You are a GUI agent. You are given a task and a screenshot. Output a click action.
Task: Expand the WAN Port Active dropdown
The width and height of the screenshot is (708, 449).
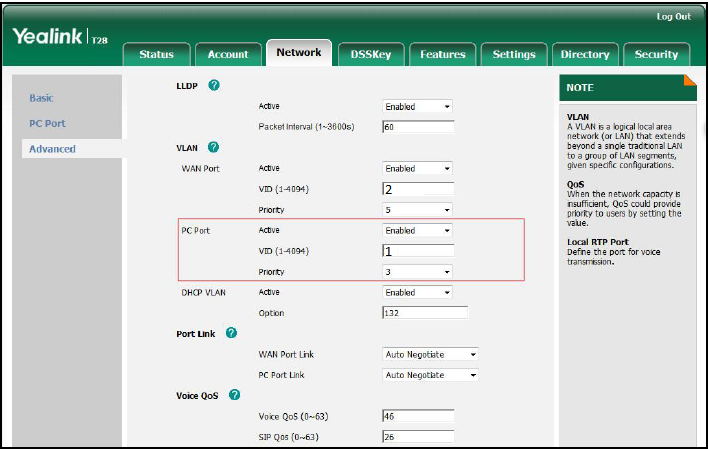point(417,168)
